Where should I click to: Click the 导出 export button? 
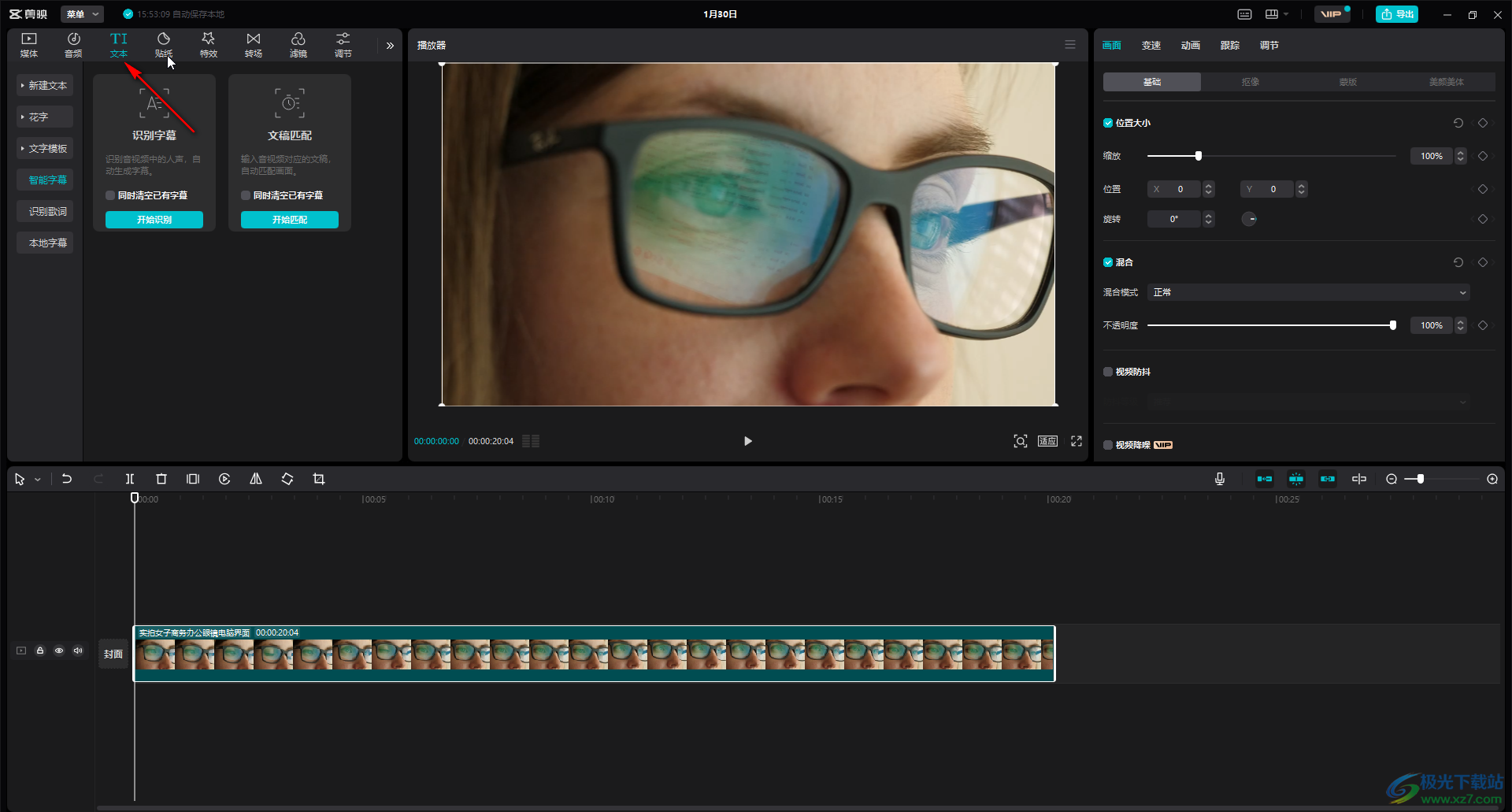1397,14
